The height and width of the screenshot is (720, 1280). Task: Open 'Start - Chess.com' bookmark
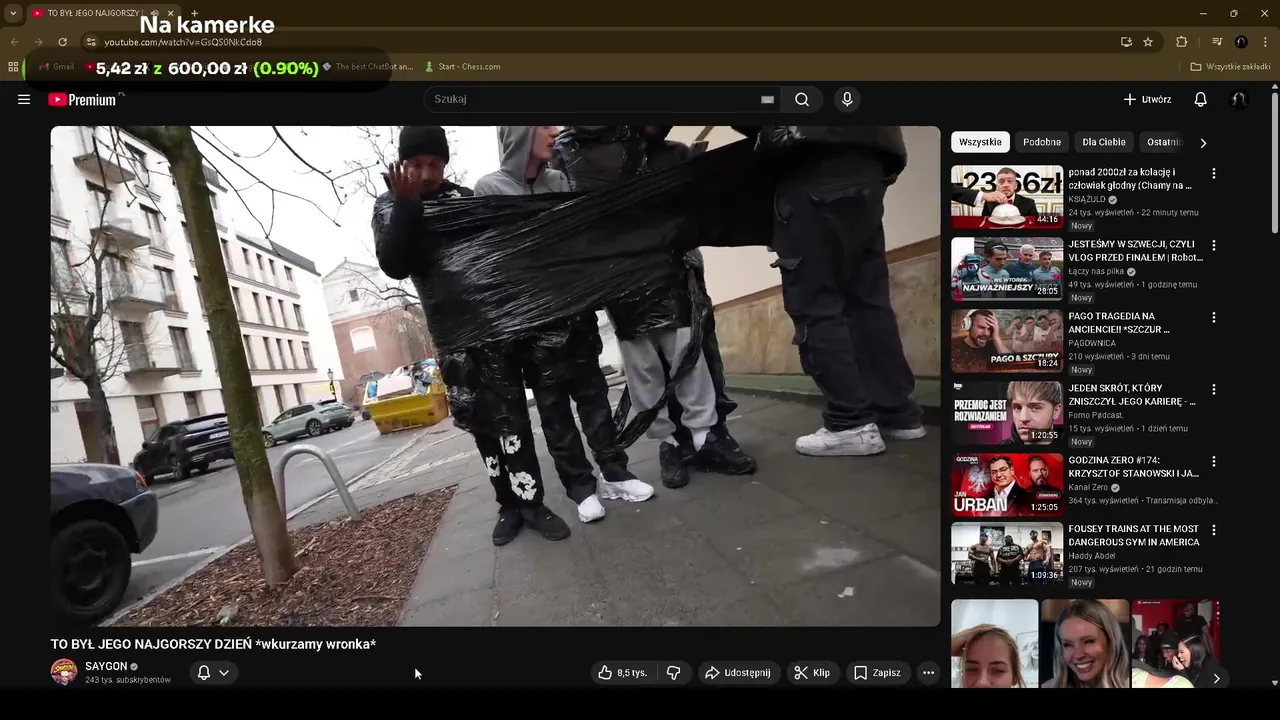(462, 67)
